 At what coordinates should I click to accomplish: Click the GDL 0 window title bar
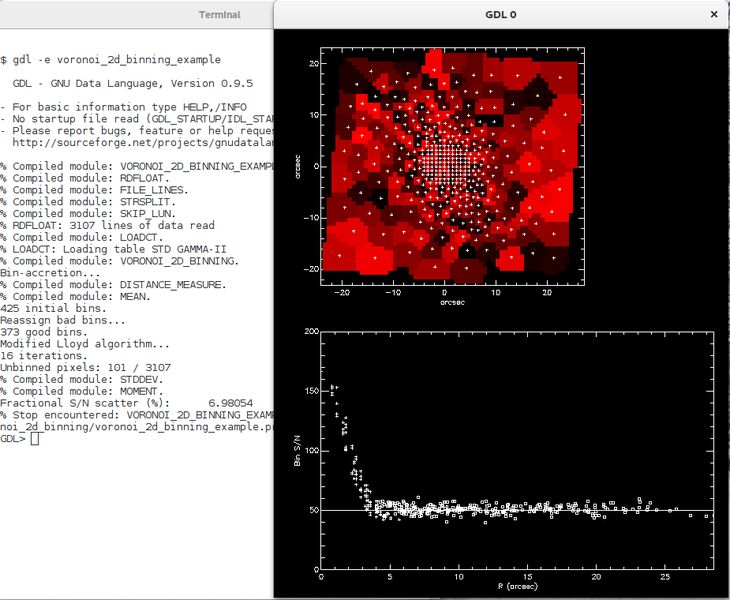[500, 14]
